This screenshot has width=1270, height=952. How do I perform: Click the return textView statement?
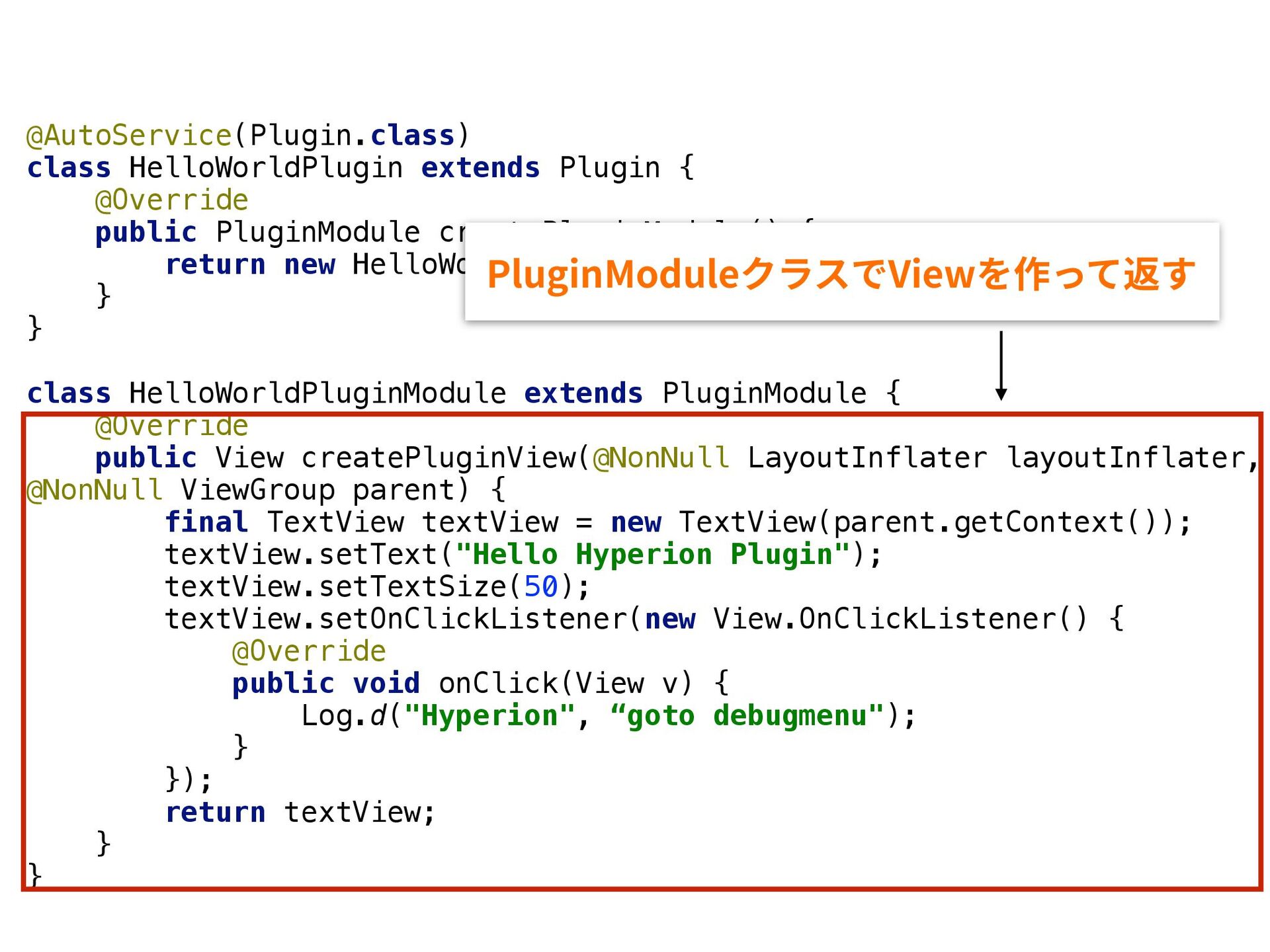299,813
